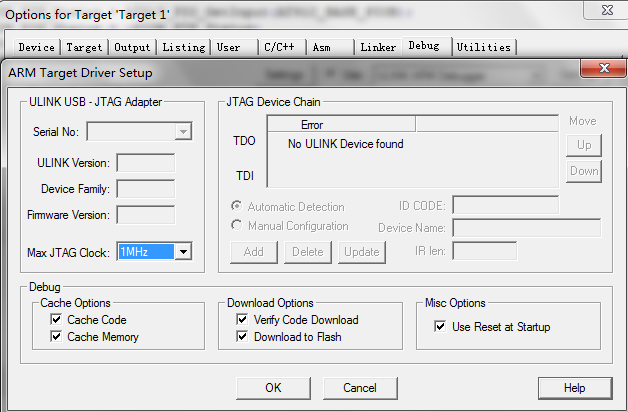
Task: Open Help for driver setup
Action: pyautogui.click(x=575, y=388)
